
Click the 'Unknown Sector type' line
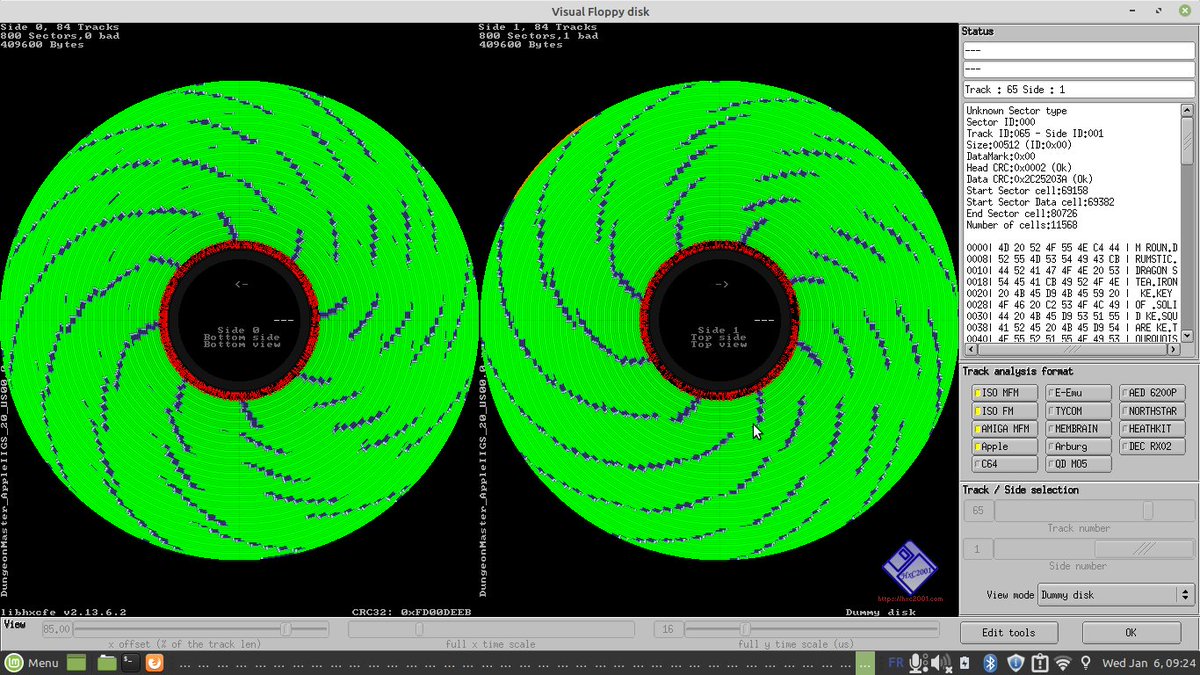[1016, 111]
